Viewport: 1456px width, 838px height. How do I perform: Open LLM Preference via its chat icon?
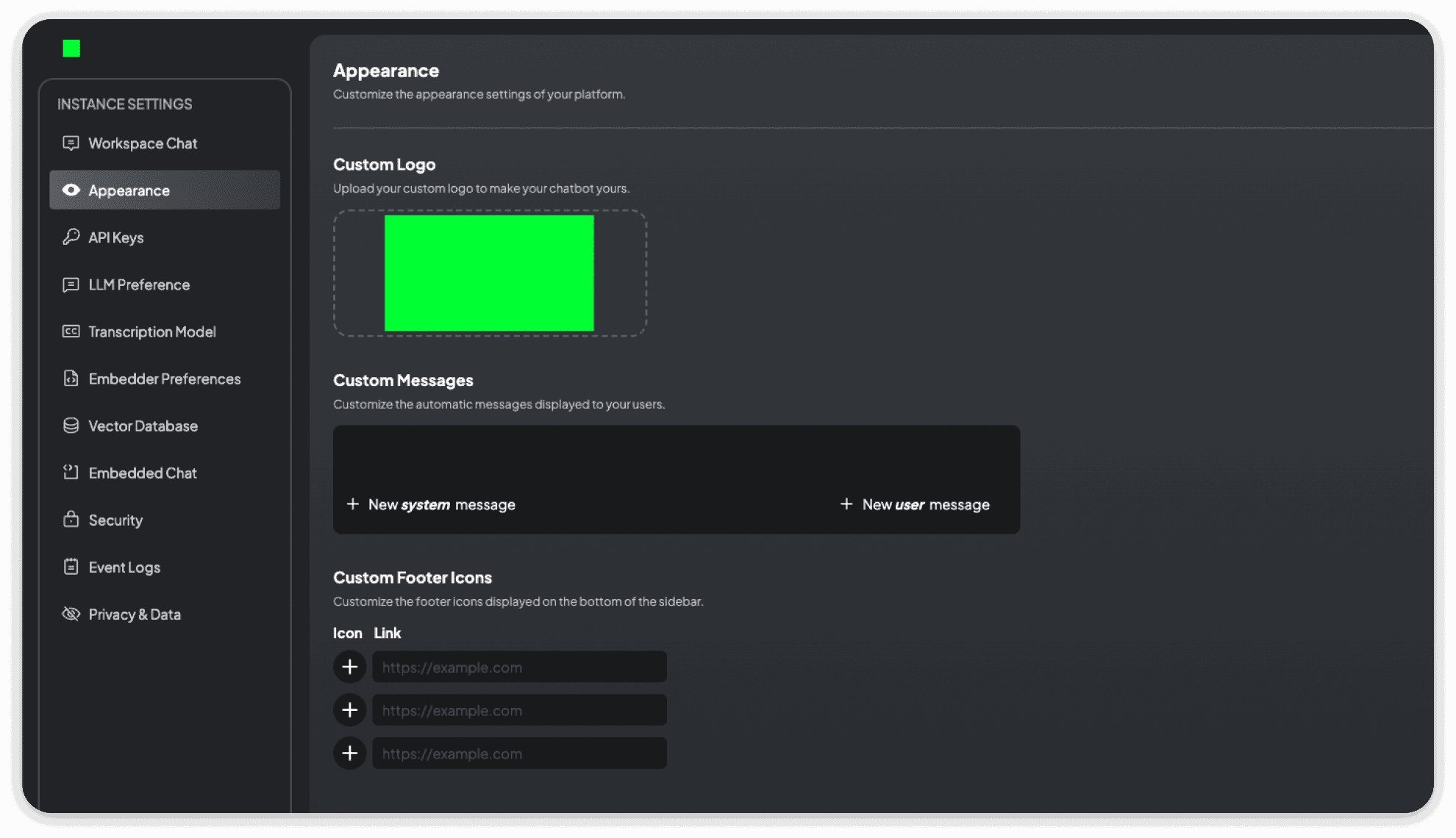[x=71, y=284]
